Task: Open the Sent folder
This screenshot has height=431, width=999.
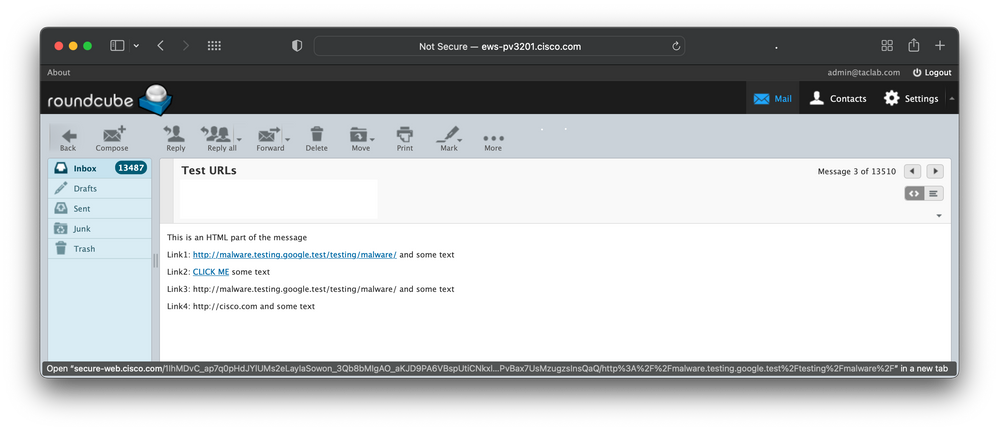Action: pyautogui.click(x=100, y=208)
